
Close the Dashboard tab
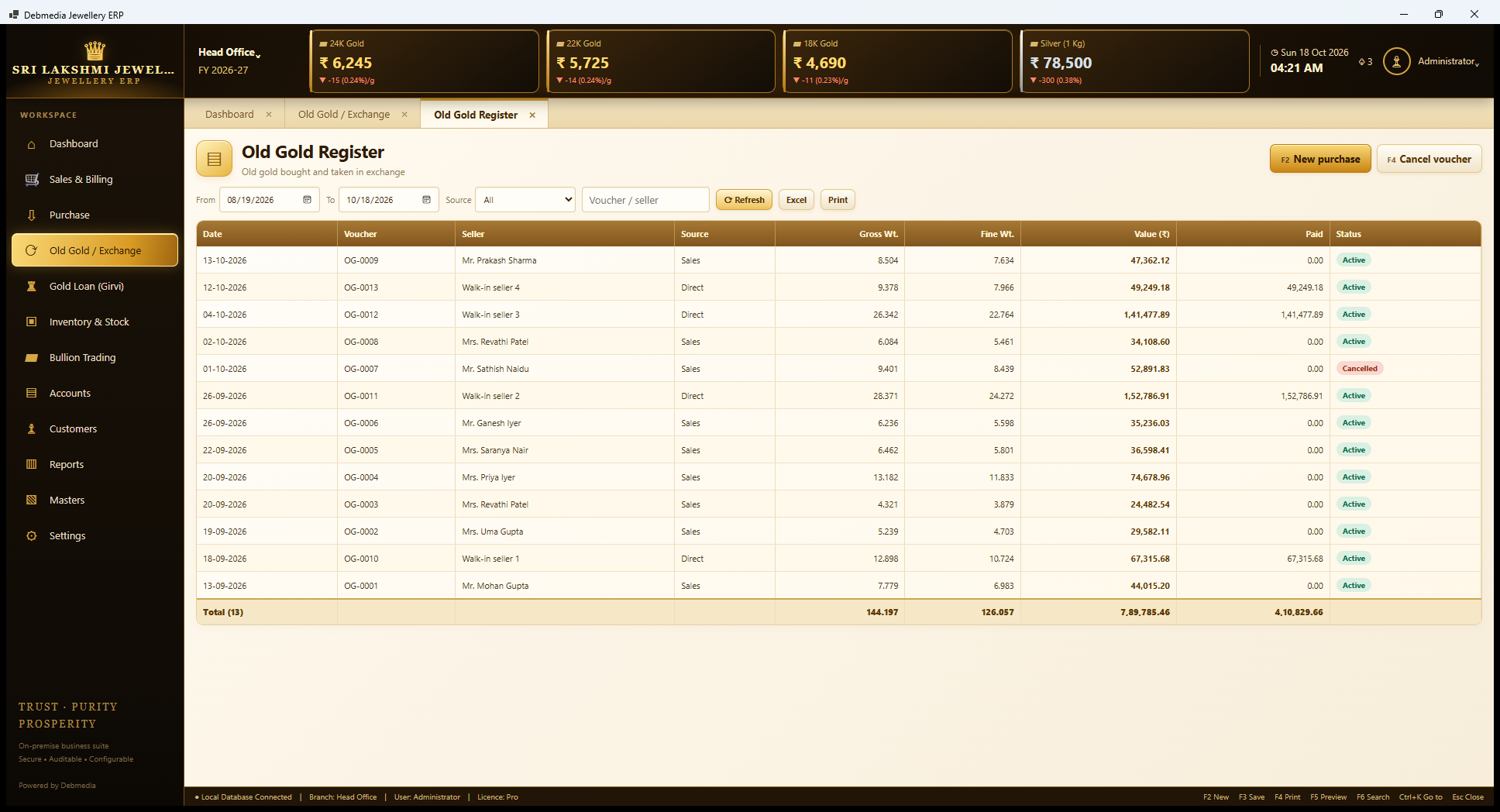click(x=269, y=115)
